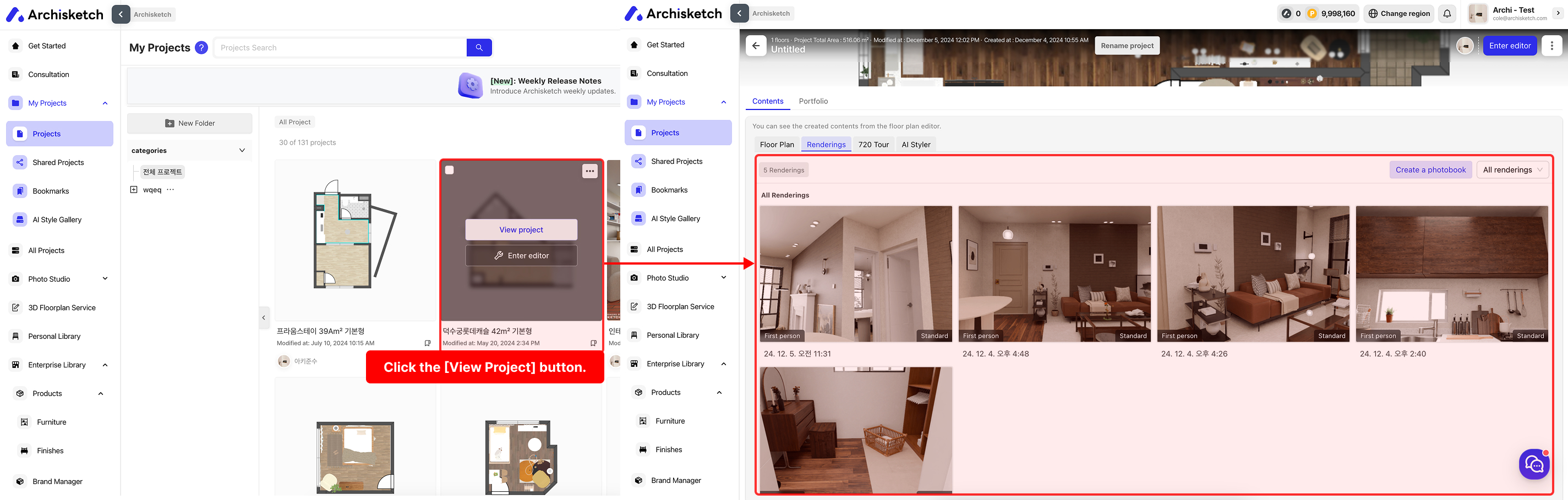1568x500 pixels.
Task: Open three-dot menu on hovered project card
Action: [x=590, y=171]
